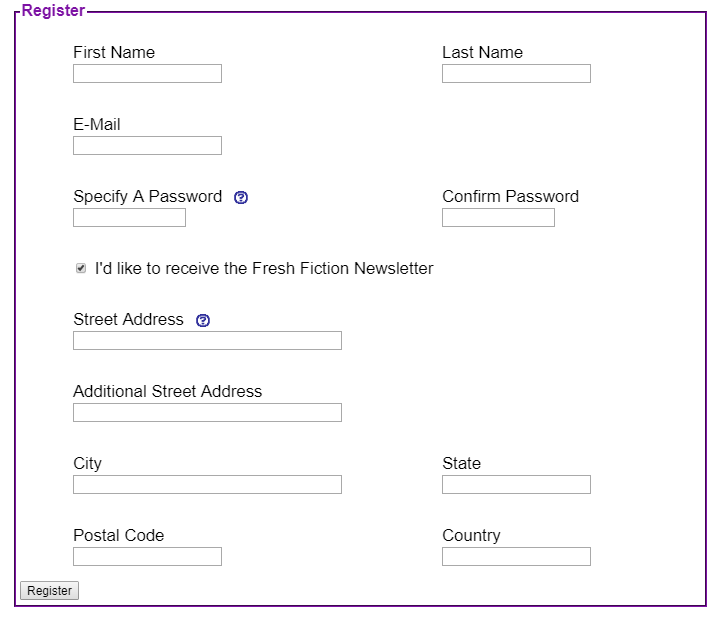Click the help icon beside Specify A Password

pyautogui.click(x=241, y=197)
